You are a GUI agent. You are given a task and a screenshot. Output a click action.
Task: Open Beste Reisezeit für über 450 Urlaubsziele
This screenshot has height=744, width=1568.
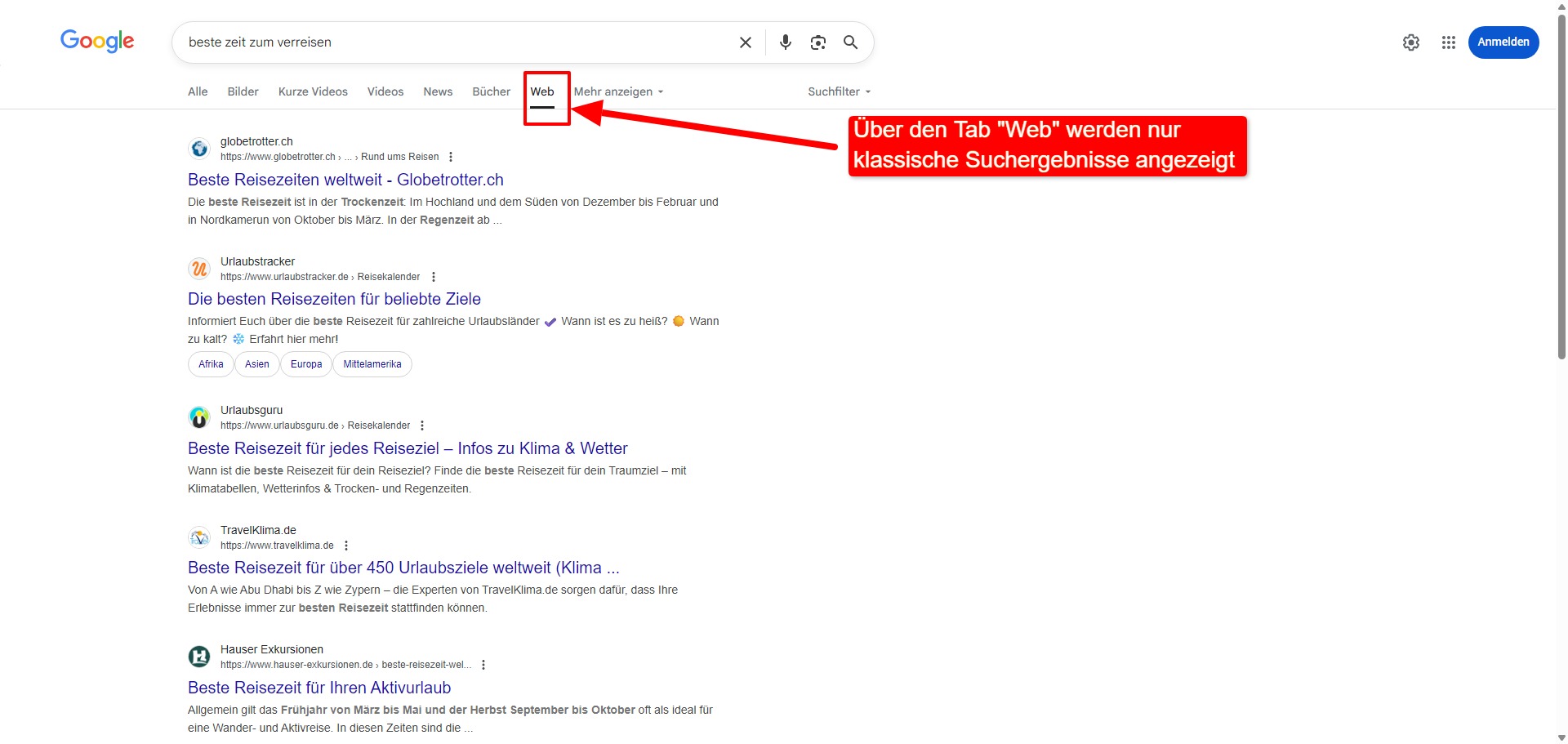tap(403, 568)
